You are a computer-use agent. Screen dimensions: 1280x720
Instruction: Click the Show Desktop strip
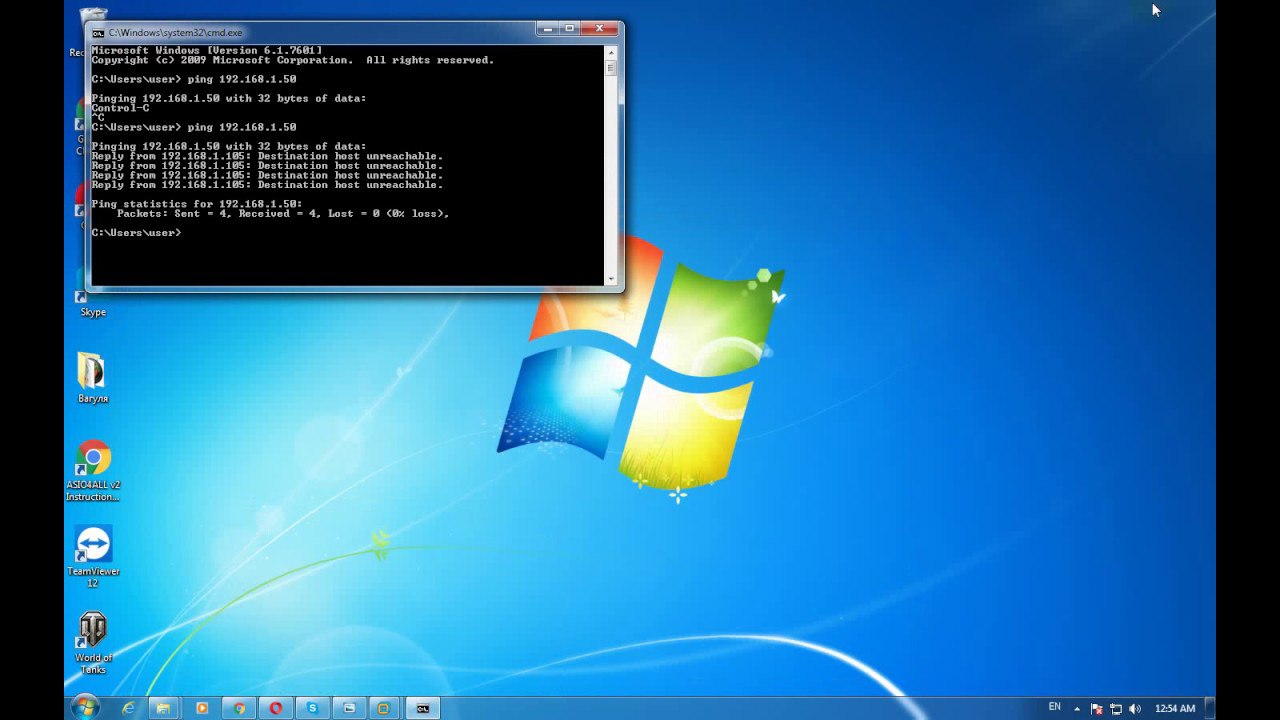[x=1210, y=708]
